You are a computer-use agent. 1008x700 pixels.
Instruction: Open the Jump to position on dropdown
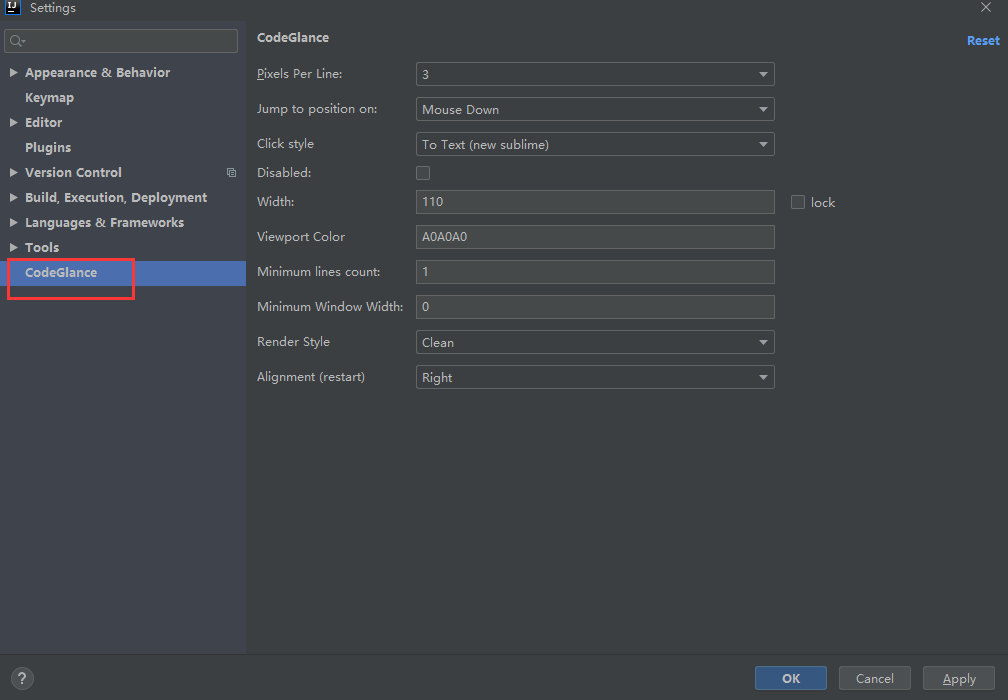tap(595, 109)
